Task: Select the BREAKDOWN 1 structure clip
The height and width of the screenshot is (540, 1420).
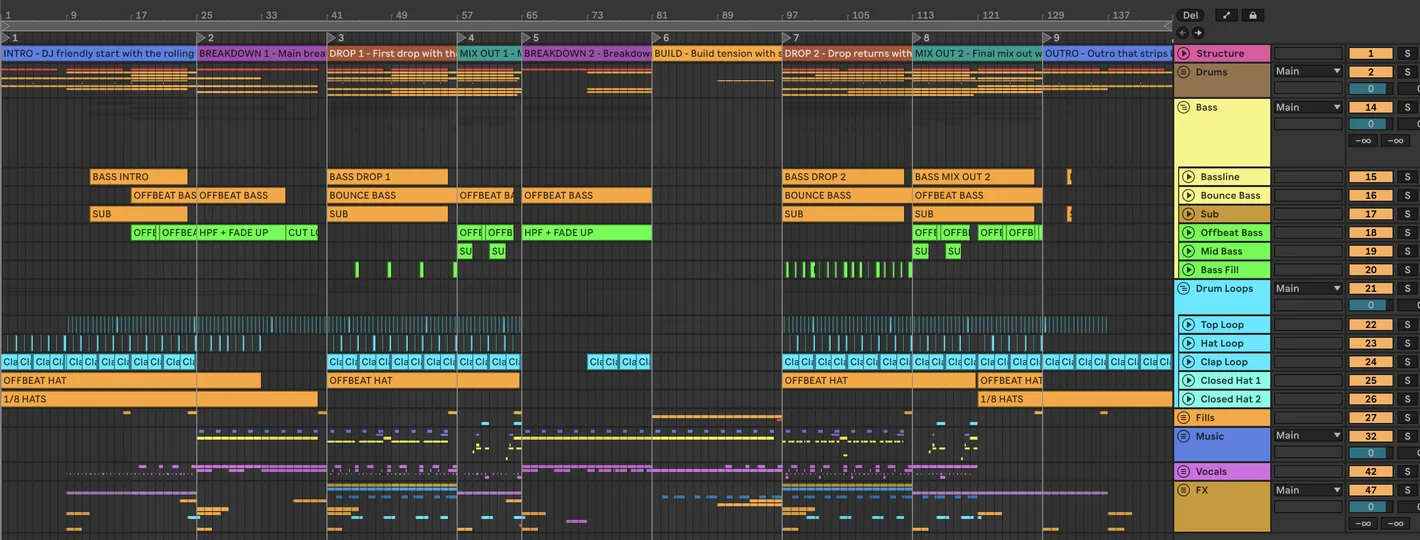Action: pos(262,53)
